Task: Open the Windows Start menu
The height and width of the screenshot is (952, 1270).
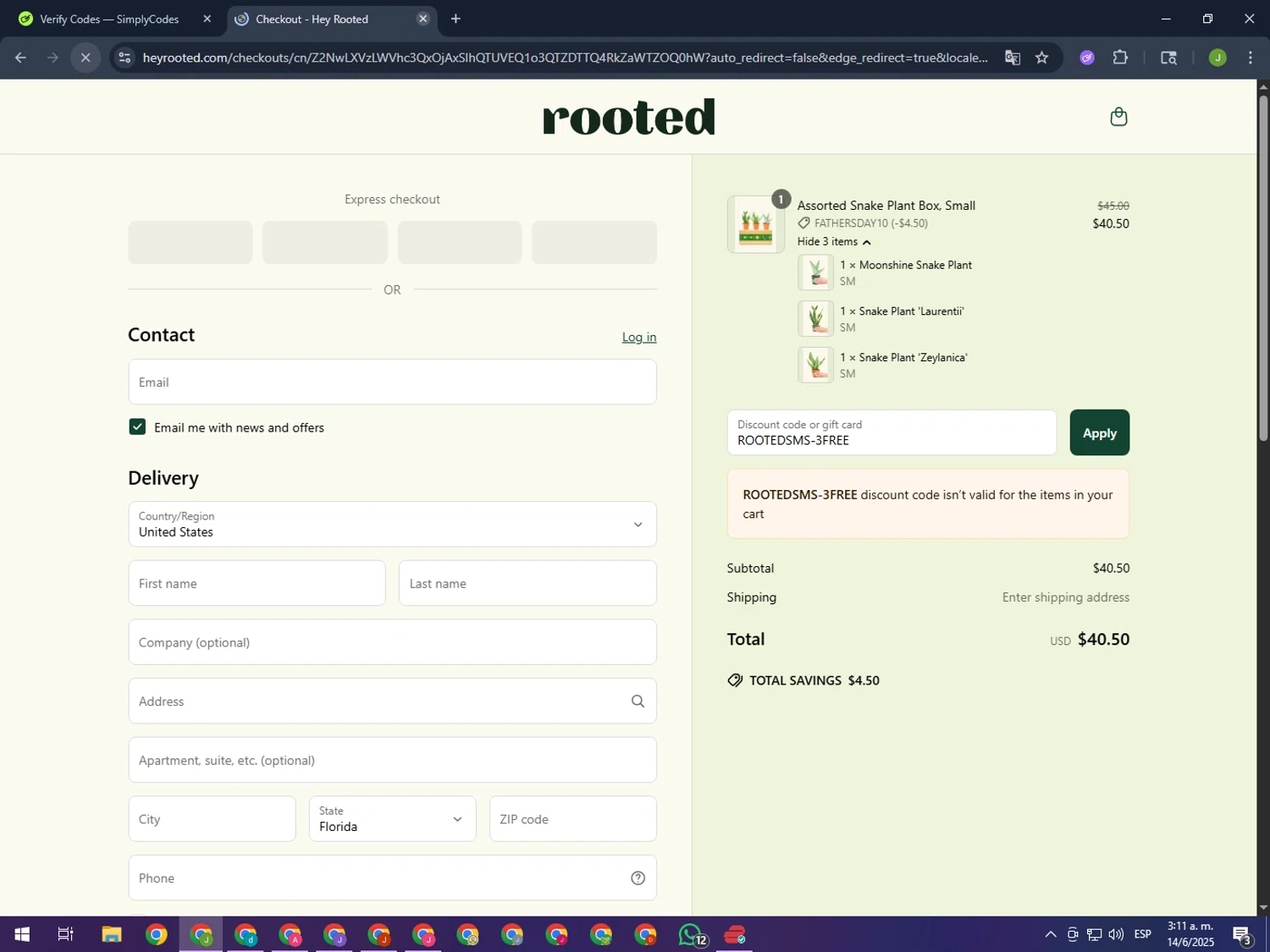Action: pyautogui.click(x=22, y=934)
